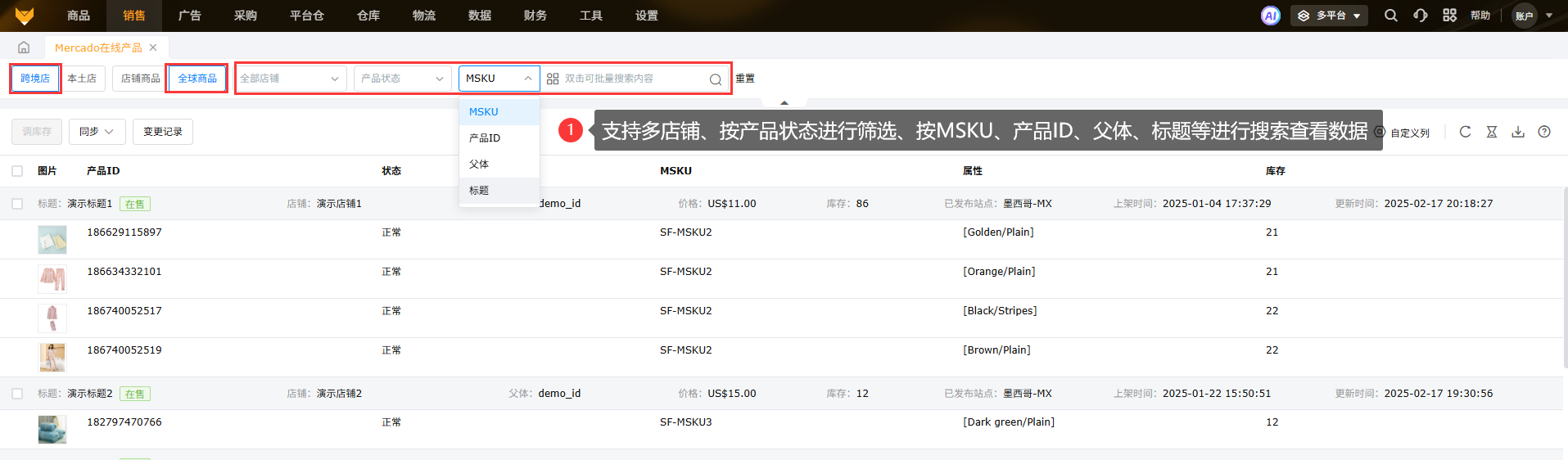Click the search magnifier in top bar
Image resolution: width=1568 pixels, height=460 pixels.
(x=1390, y=16)
